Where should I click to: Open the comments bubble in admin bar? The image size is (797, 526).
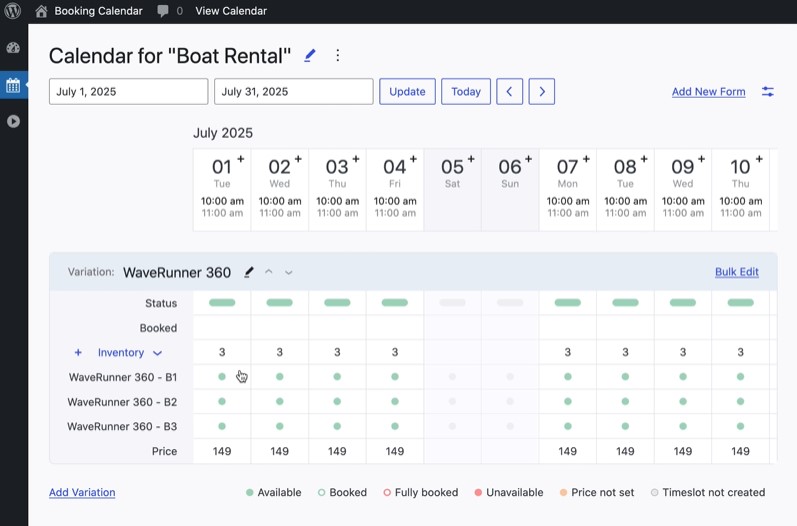163,11
